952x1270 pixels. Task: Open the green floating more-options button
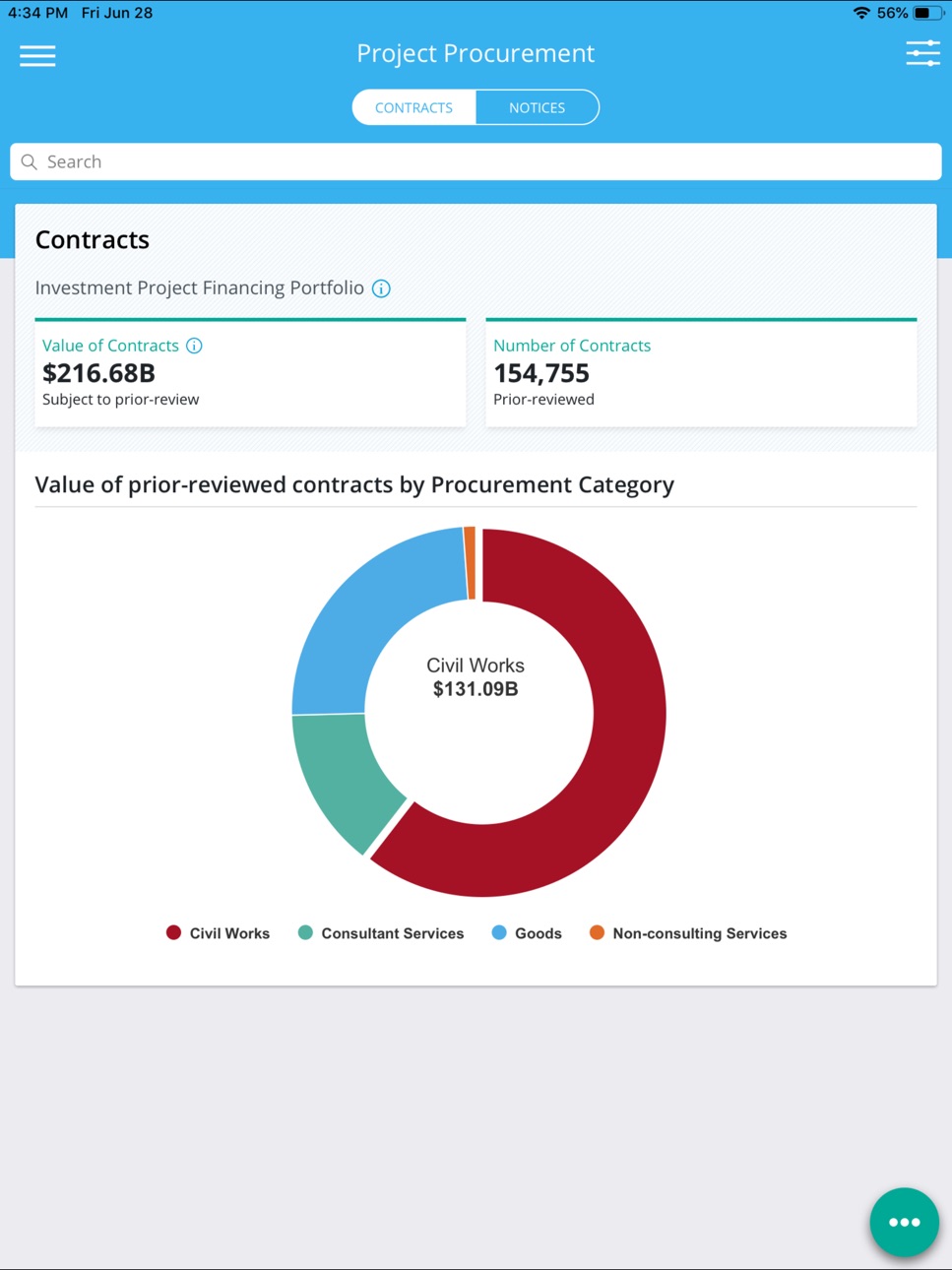click(x=904, y=1222)
